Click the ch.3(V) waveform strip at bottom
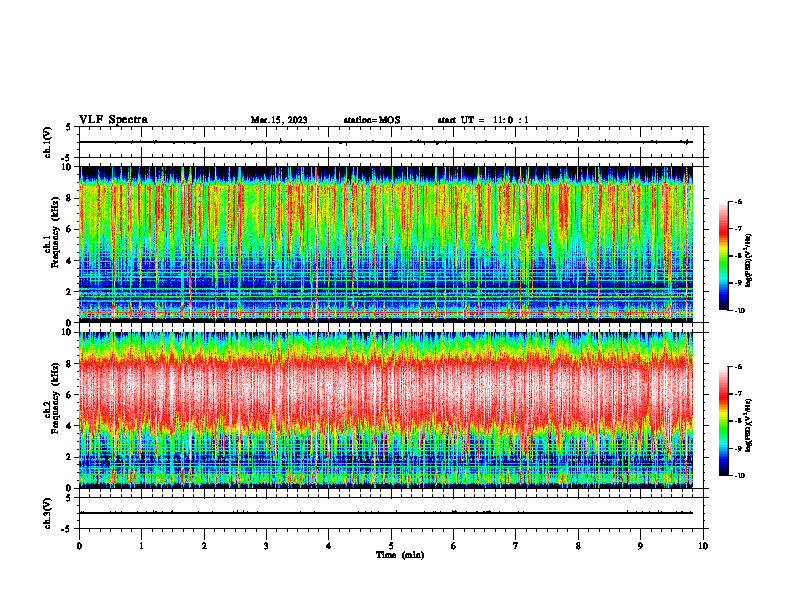 tap(391, 513)
